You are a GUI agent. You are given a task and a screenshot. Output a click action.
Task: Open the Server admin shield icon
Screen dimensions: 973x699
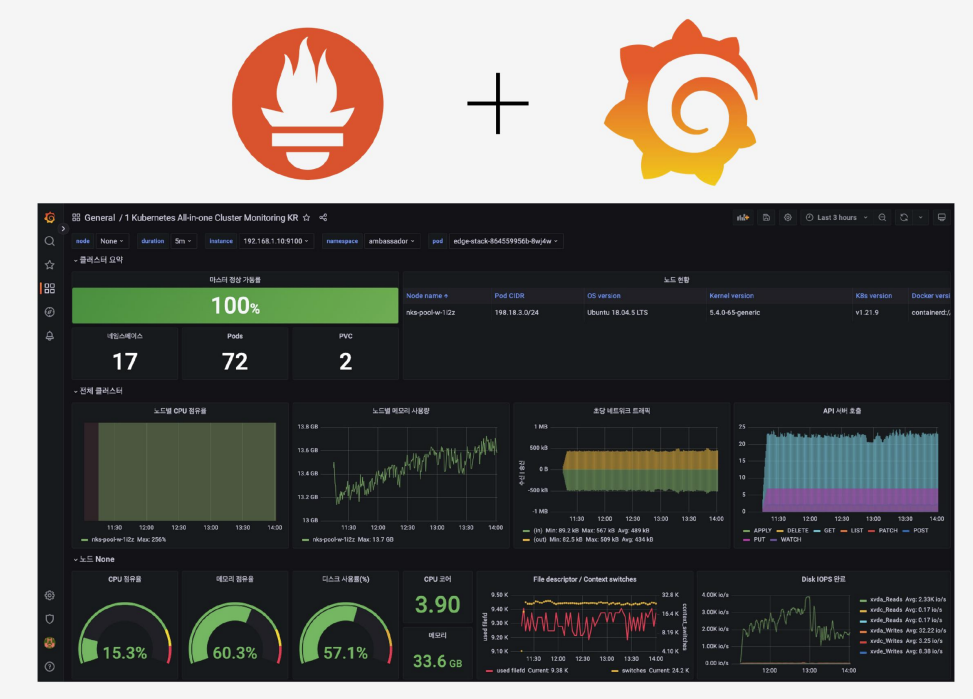(50, 619)
